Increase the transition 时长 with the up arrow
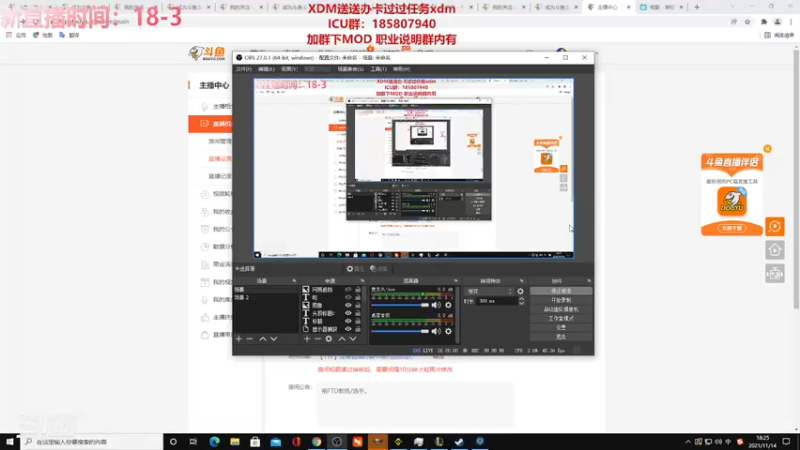 point(521,299)
